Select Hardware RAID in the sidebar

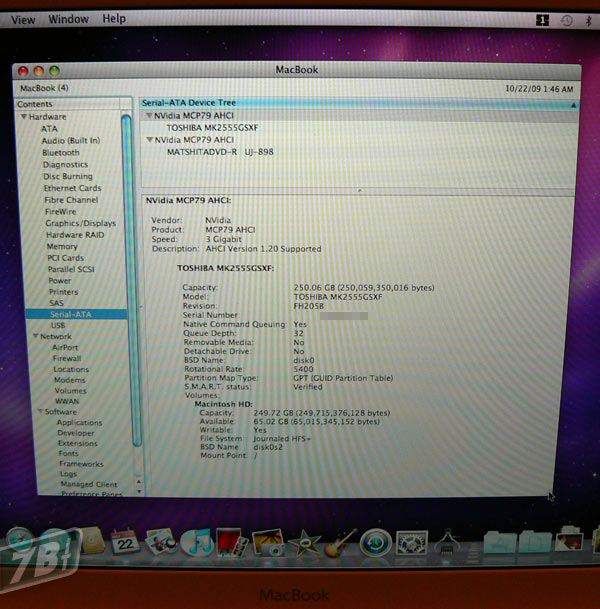75,235
